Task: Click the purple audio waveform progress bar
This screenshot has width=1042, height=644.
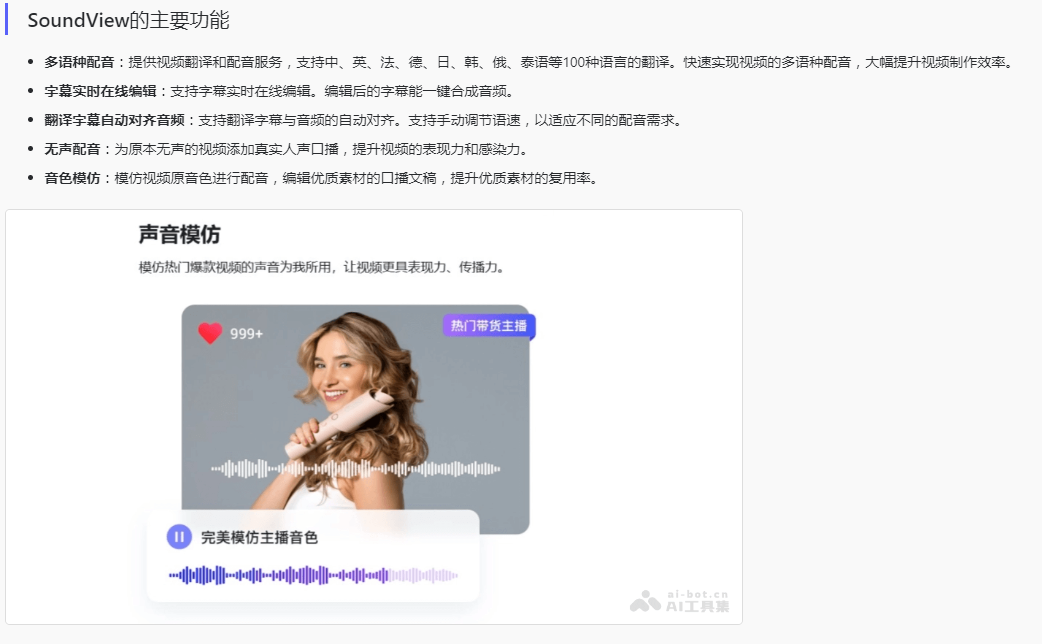Action: (x=313, y=576)
